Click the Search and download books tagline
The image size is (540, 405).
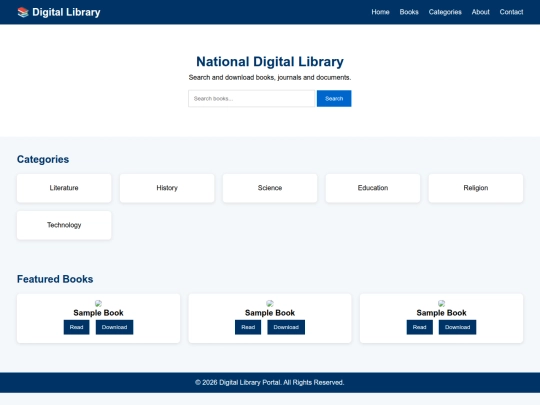[270, 77]
